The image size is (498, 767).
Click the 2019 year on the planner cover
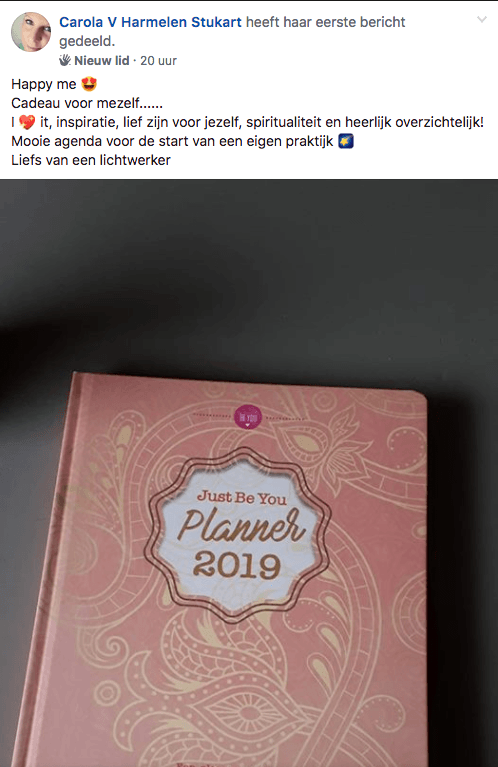pyautogui.click(x=237, y=565)
